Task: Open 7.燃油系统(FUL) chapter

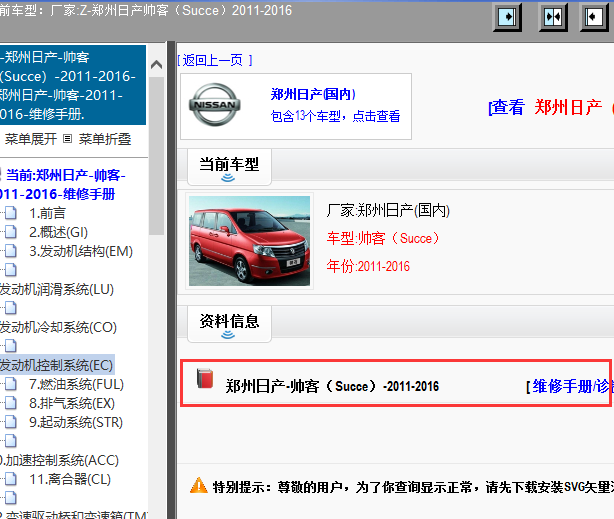Action: pos(76,384)
